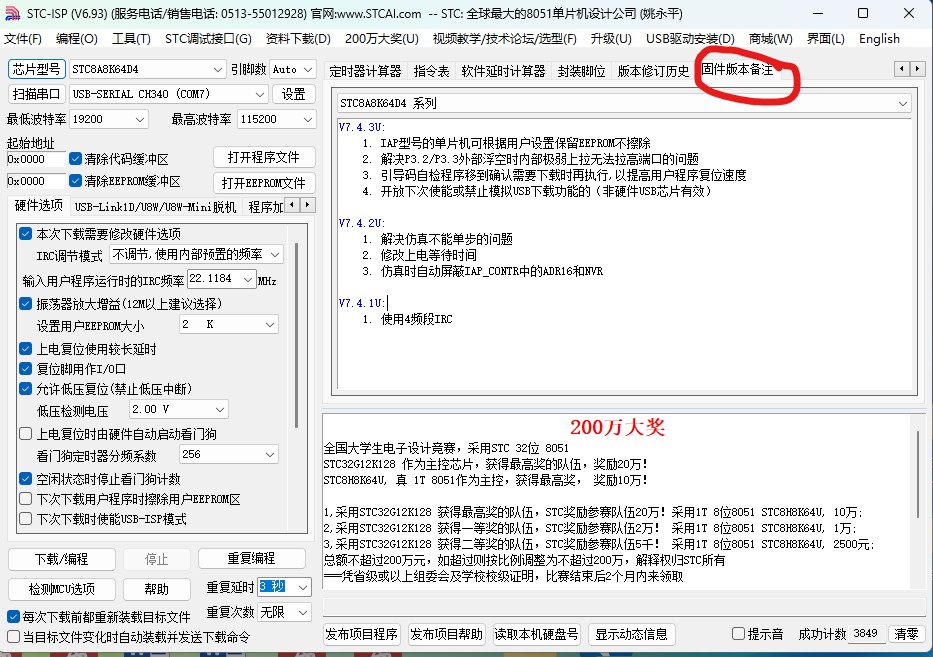The height and width of the screenshot is (657, 933).
Task: Enable 下次下载时使能USB-ISP模式
Action: click(x=26, y=519)
